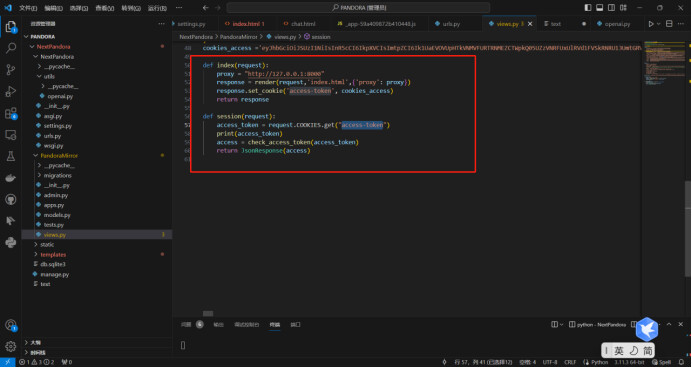Image resolution: width=692 pixels, height=368 pixels.
Task: Open the Accounts menu icon
Action: [x=11, y=325]
